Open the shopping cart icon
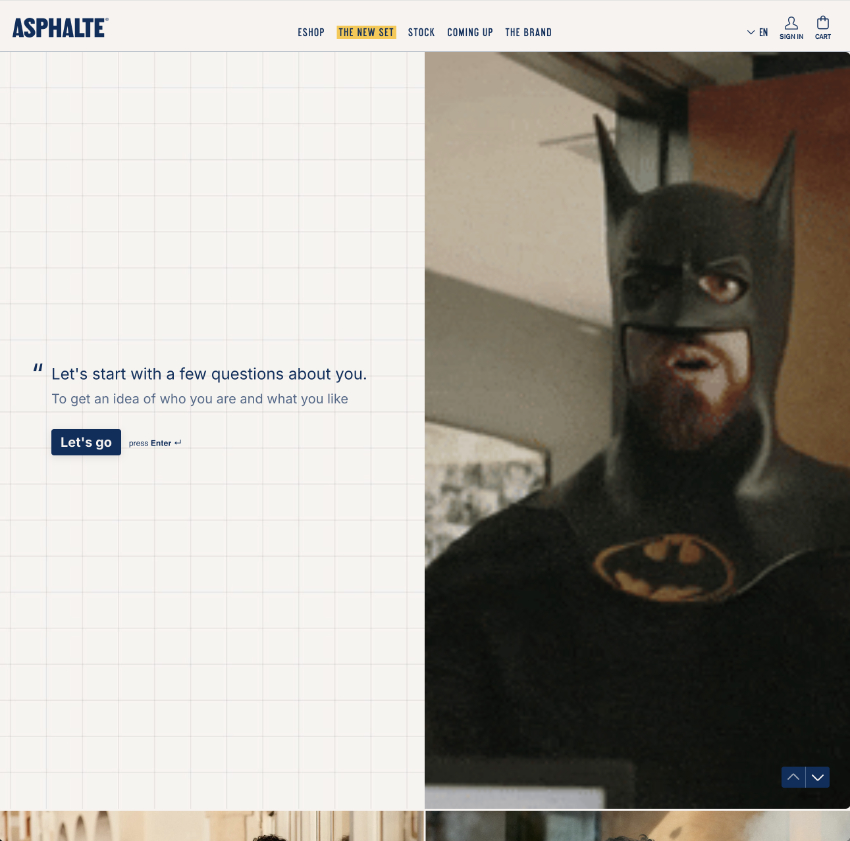The width and height of the screenshot is (850, 841). point(822,28)
